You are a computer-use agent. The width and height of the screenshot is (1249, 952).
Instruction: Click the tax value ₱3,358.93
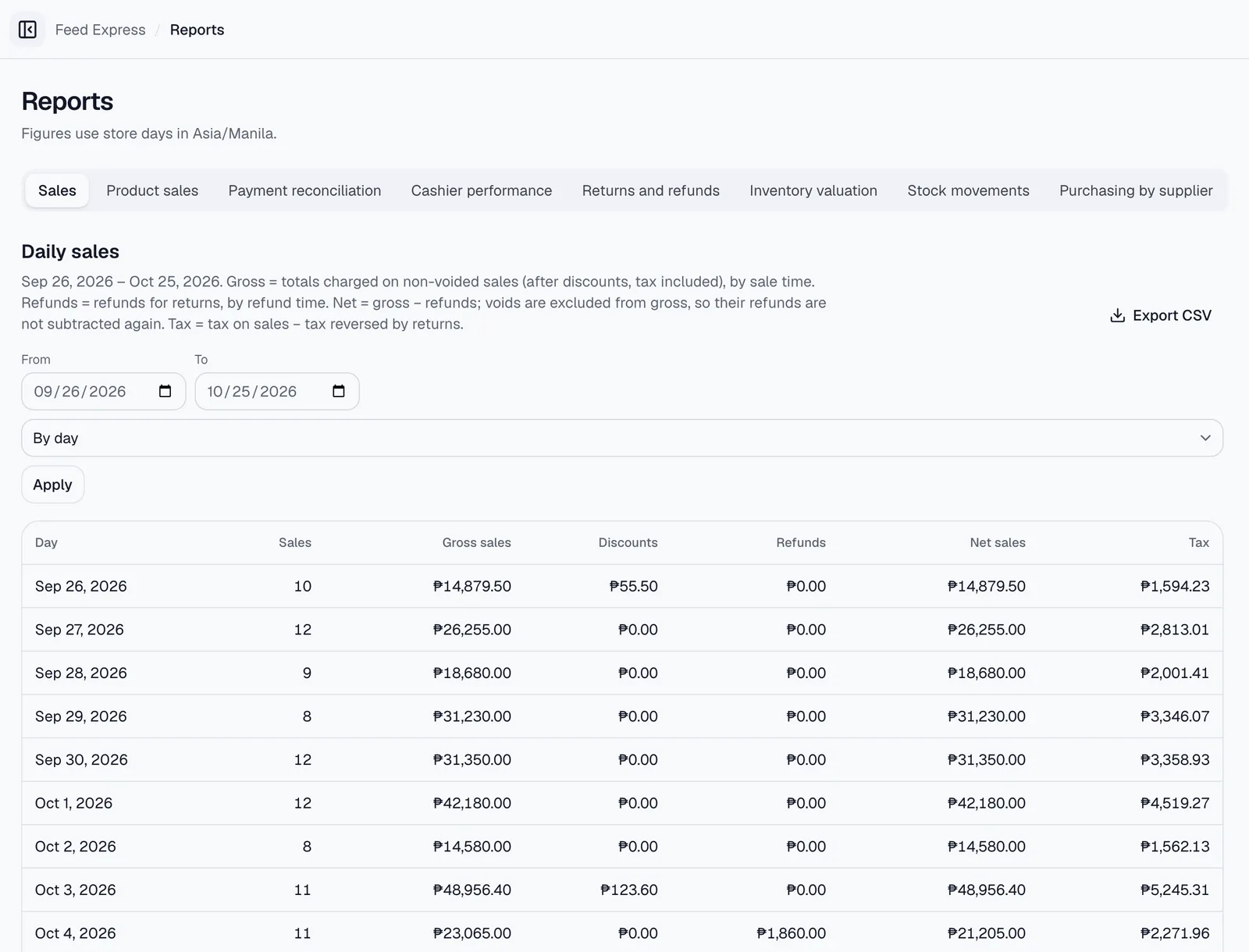click(1175, 760)
